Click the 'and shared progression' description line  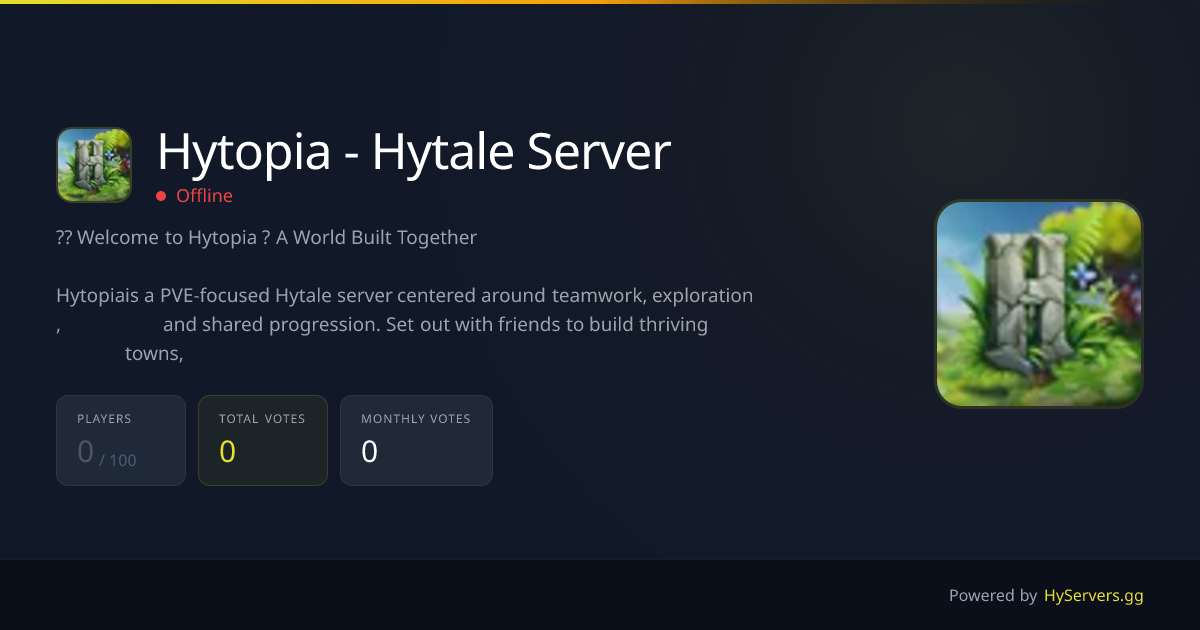(x=435, y=325)
